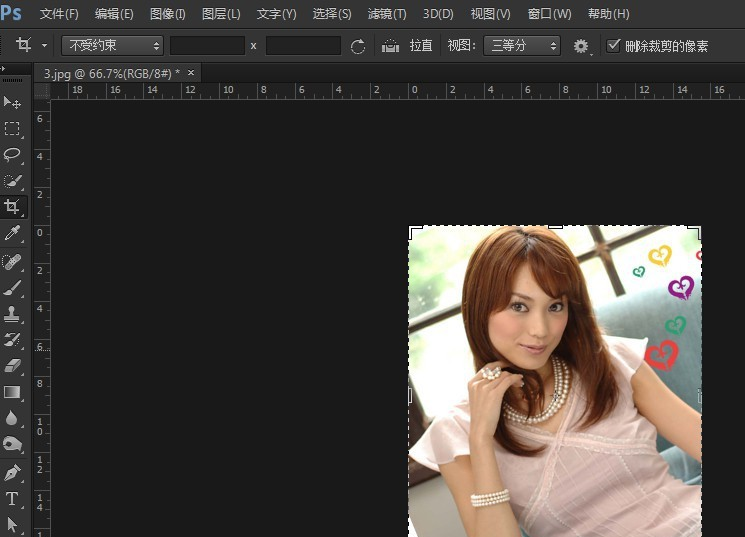Viewport: 745px width, 537px height.
Task: Select the Eyedropper tool
Action: pyautogui.click(x=12, y=233)
